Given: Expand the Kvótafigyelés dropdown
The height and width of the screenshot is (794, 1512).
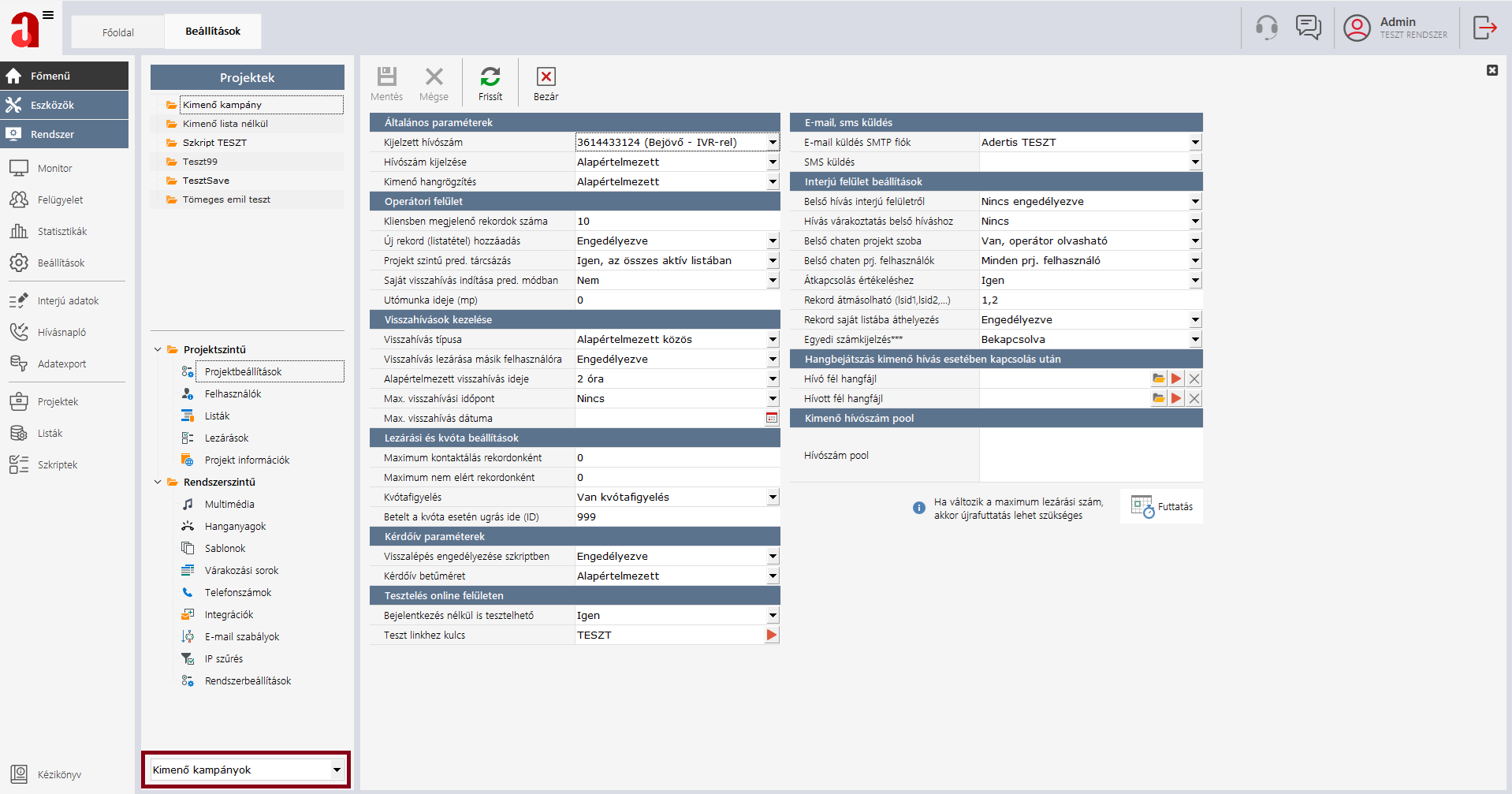Looking at the screenshot, I should click(773, 498).
